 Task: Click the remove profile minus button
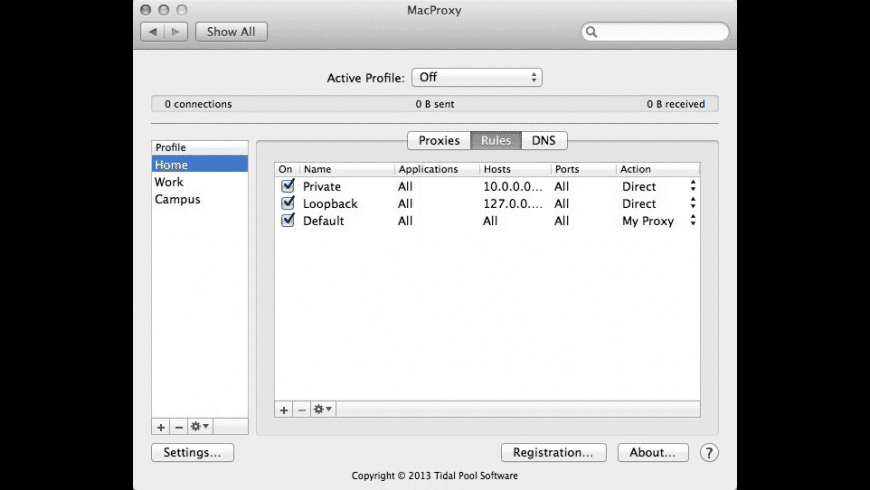pyautogui.click(x=179, y=427)
